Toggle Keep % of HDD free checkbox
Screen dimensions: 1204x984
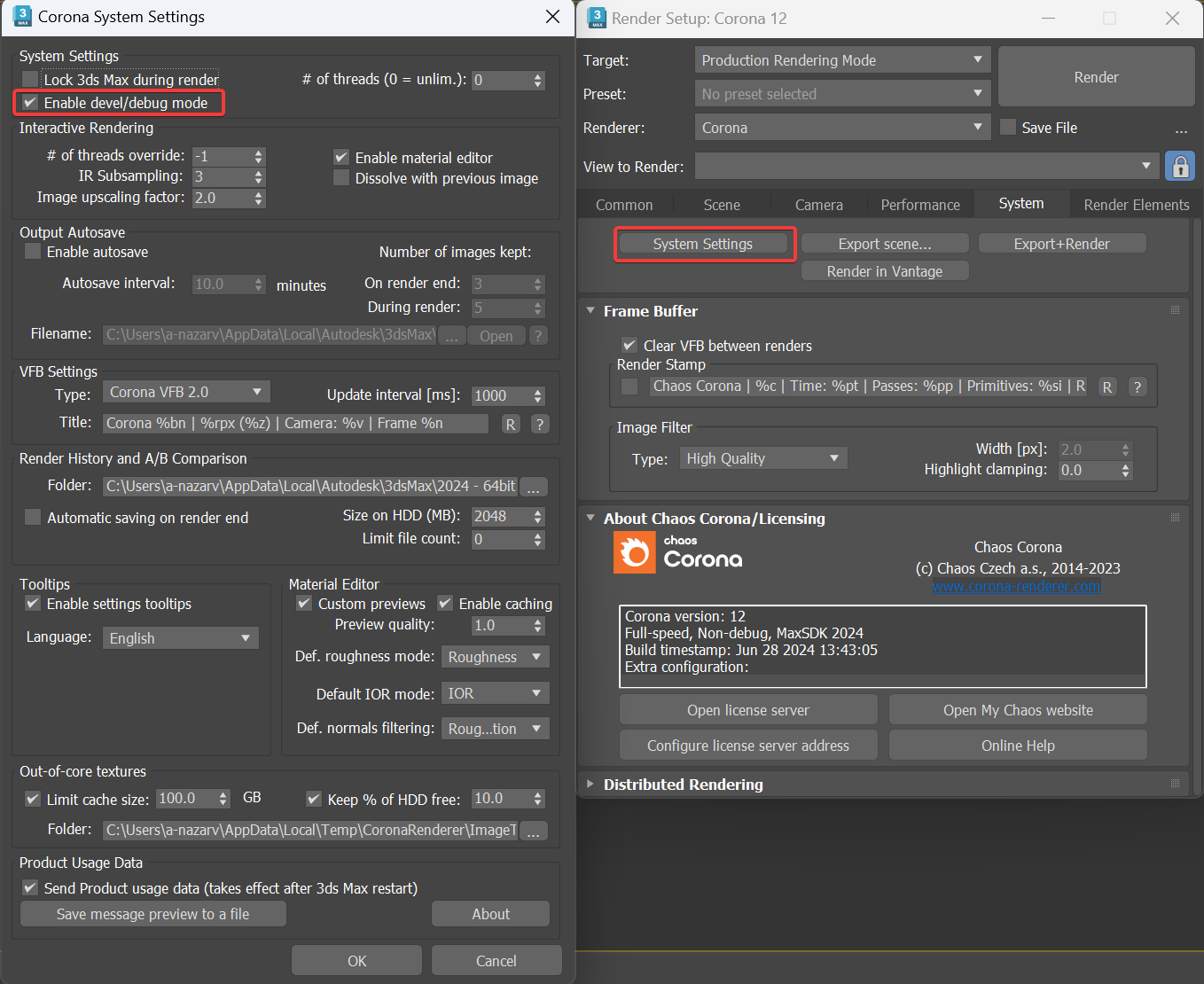314,800
